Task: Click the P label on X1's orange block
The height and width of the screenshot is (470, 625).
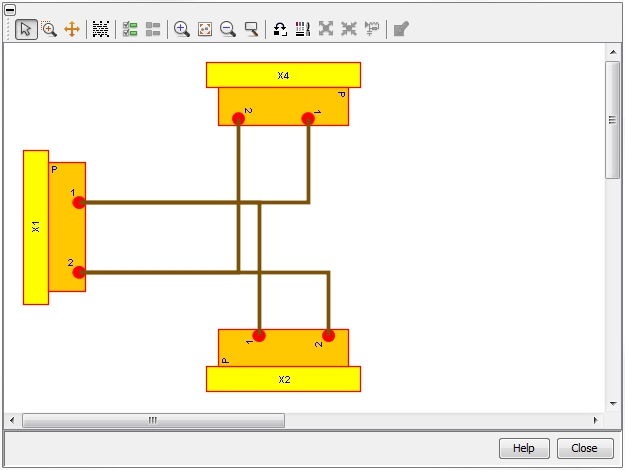Action: 55,169
